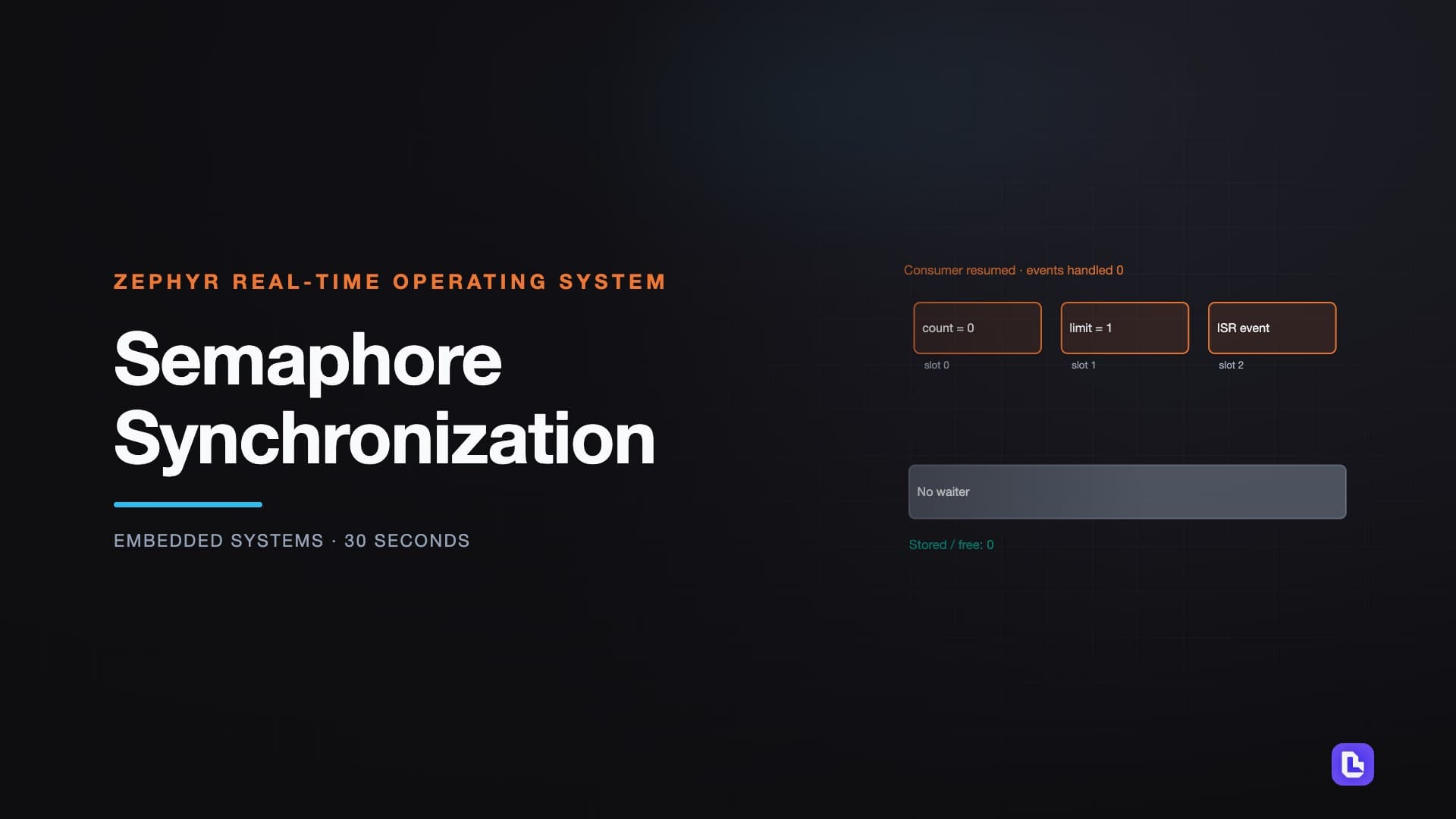
Task: Click "Stored / free: 0" status text
Action: click(x=951, y=544)
